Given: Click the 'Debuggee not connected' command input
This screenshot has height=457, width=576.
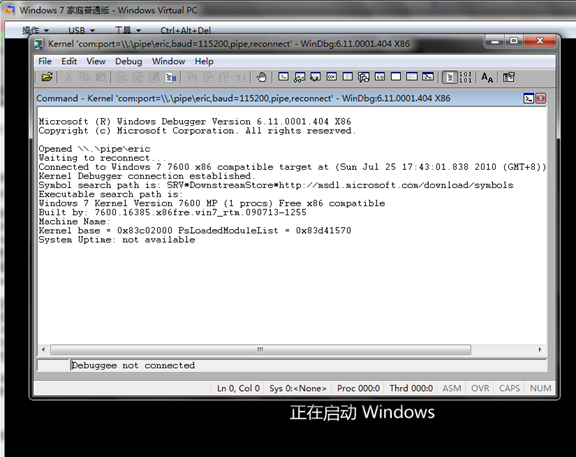Looking at the screenshot, I should click(x=308, y=366).
